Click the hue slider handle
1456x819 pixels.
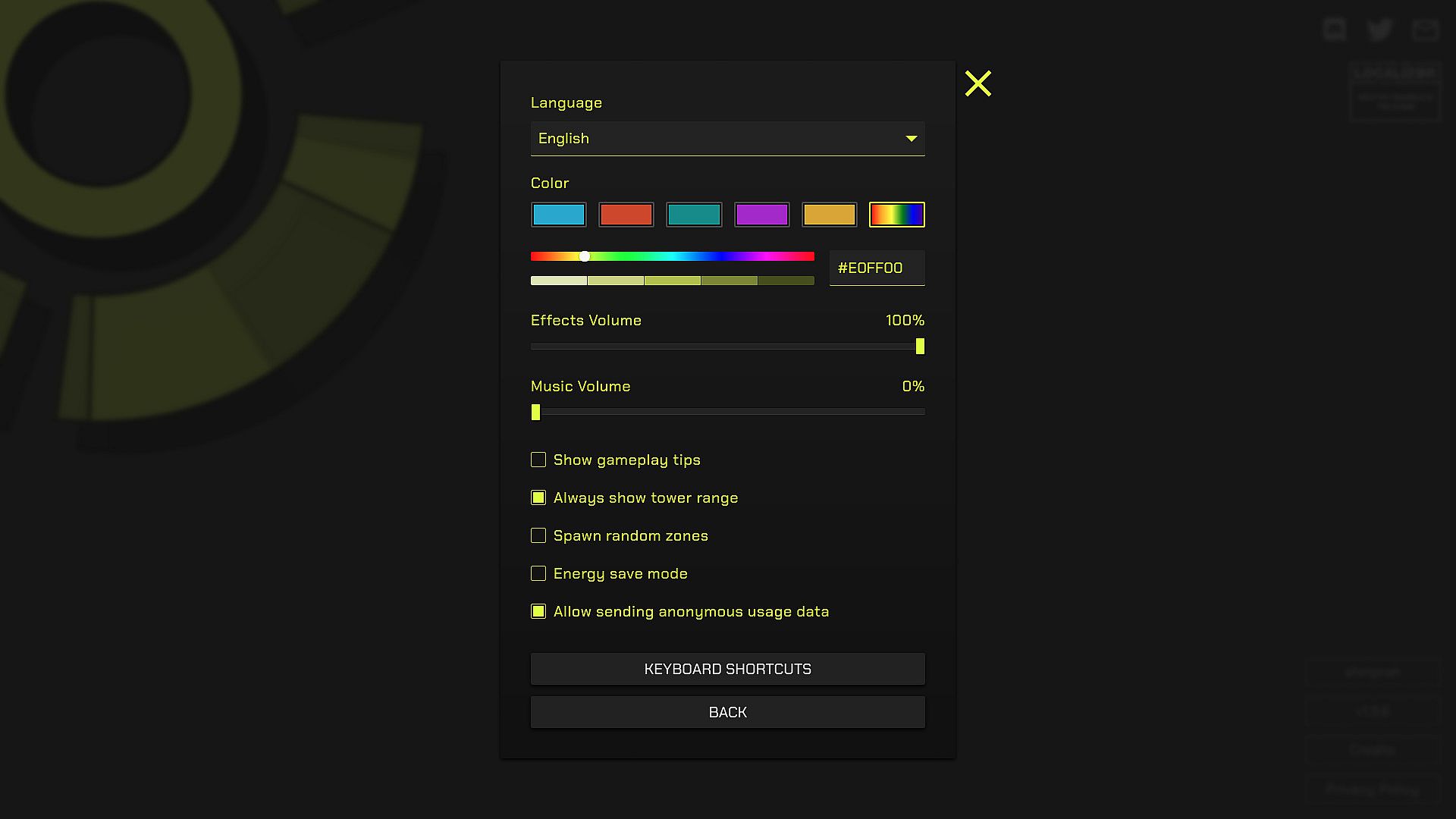click(x=585, y=256)
